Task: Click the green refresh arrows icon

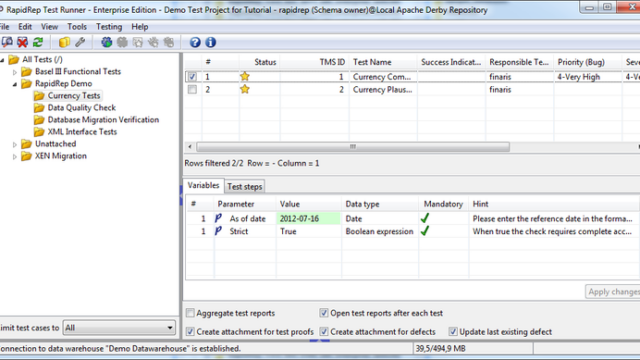Action: pos(38,42)
